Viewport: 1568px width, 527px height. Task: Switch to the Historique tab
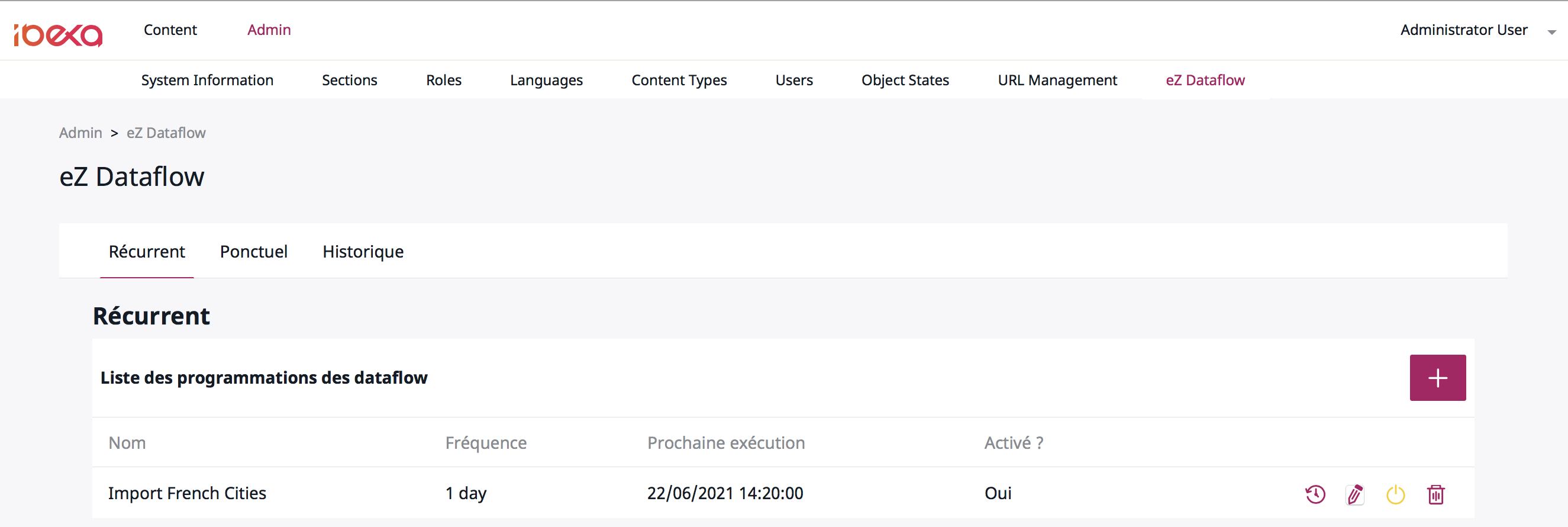point(363,252)
